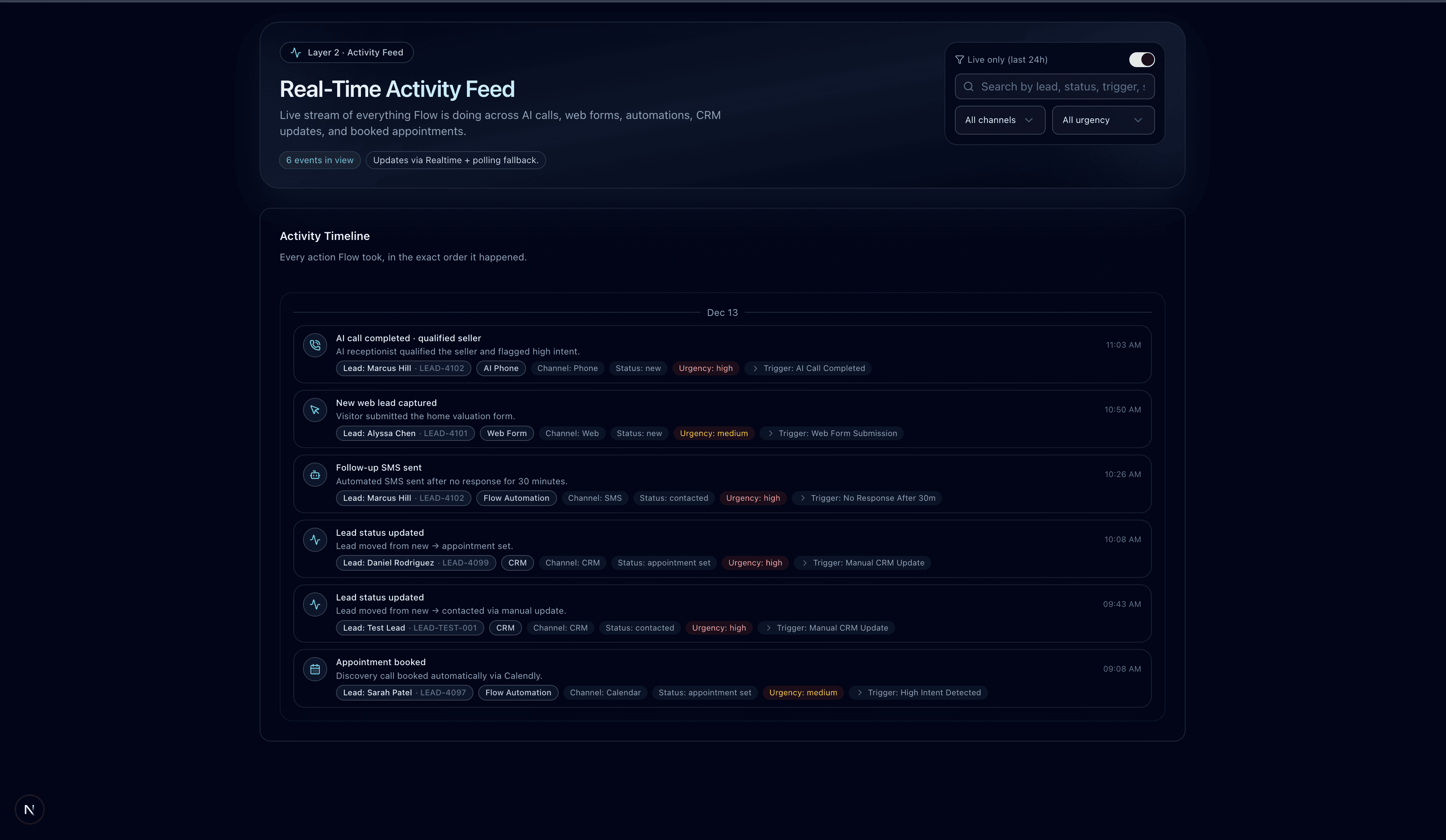Viewport: 1446px width, 840px height.
Task: Click the Updates via Realtime + polling fallback chip
Action: pyautogui.click(x=455, y=160)
